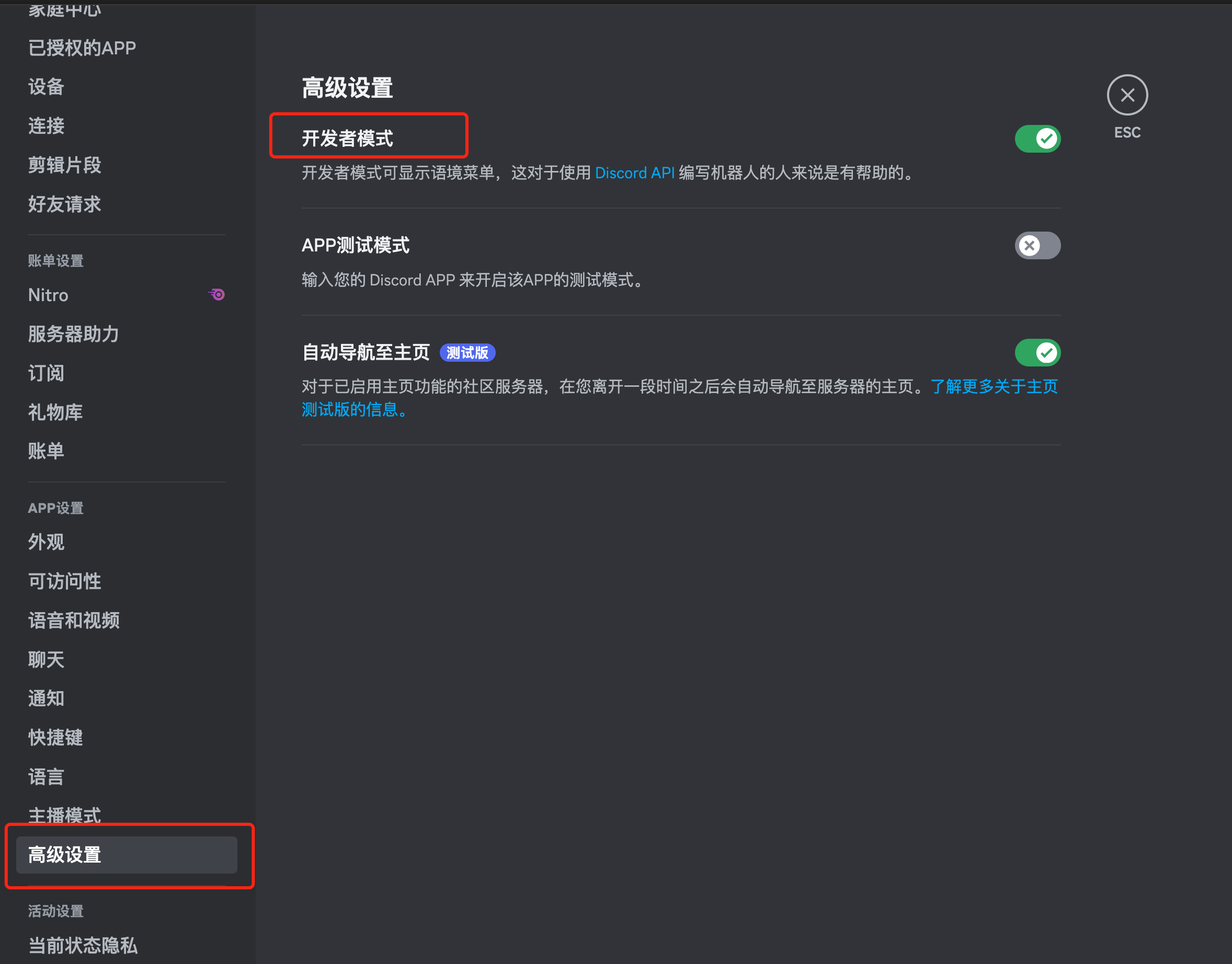This screenshot has height=964, width=1232.
Task: Close settings with the ESC circle icon
Action: click(x=1127, y=95)
